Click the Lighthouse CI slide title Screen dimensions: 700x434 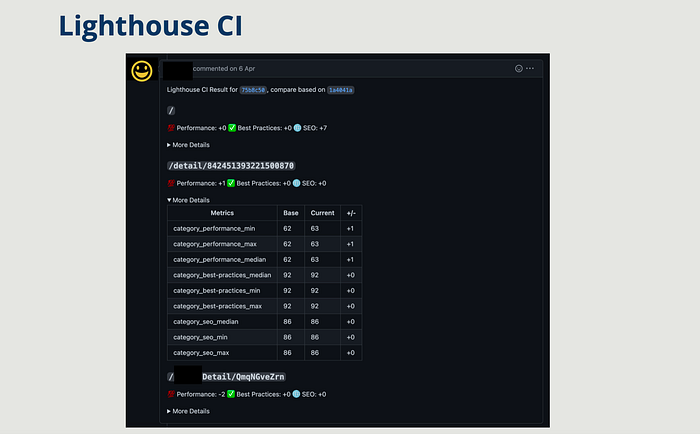(x=150, y=26)
